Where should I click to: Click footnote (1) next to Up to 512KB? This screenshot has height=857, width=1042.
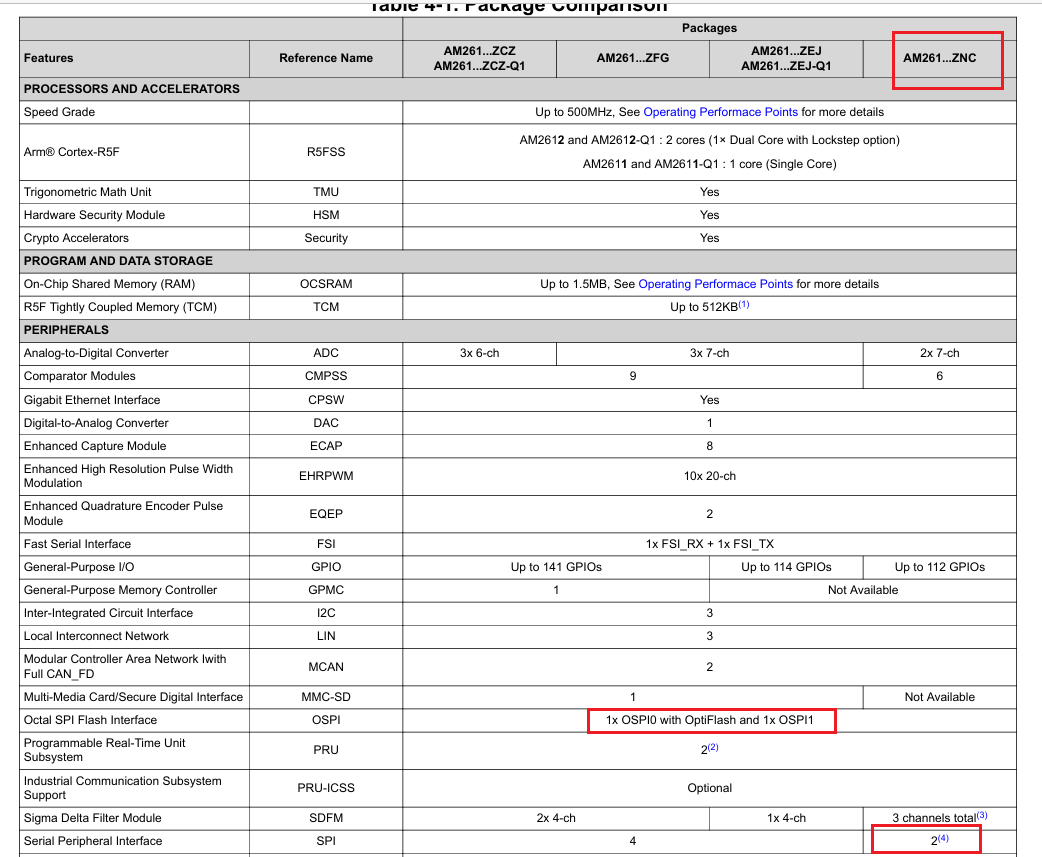(x=744, y=304)
